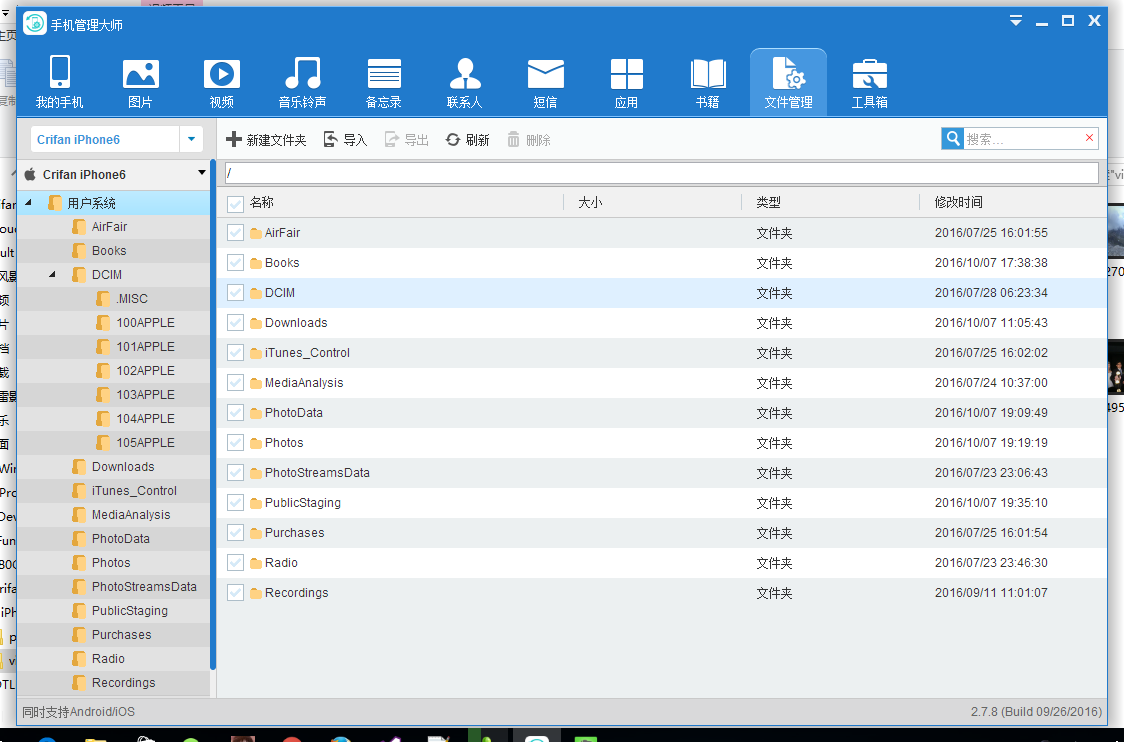Collapse the DCIM tree node
Screen dimensions: 1124x742
[x=52, y=275]
